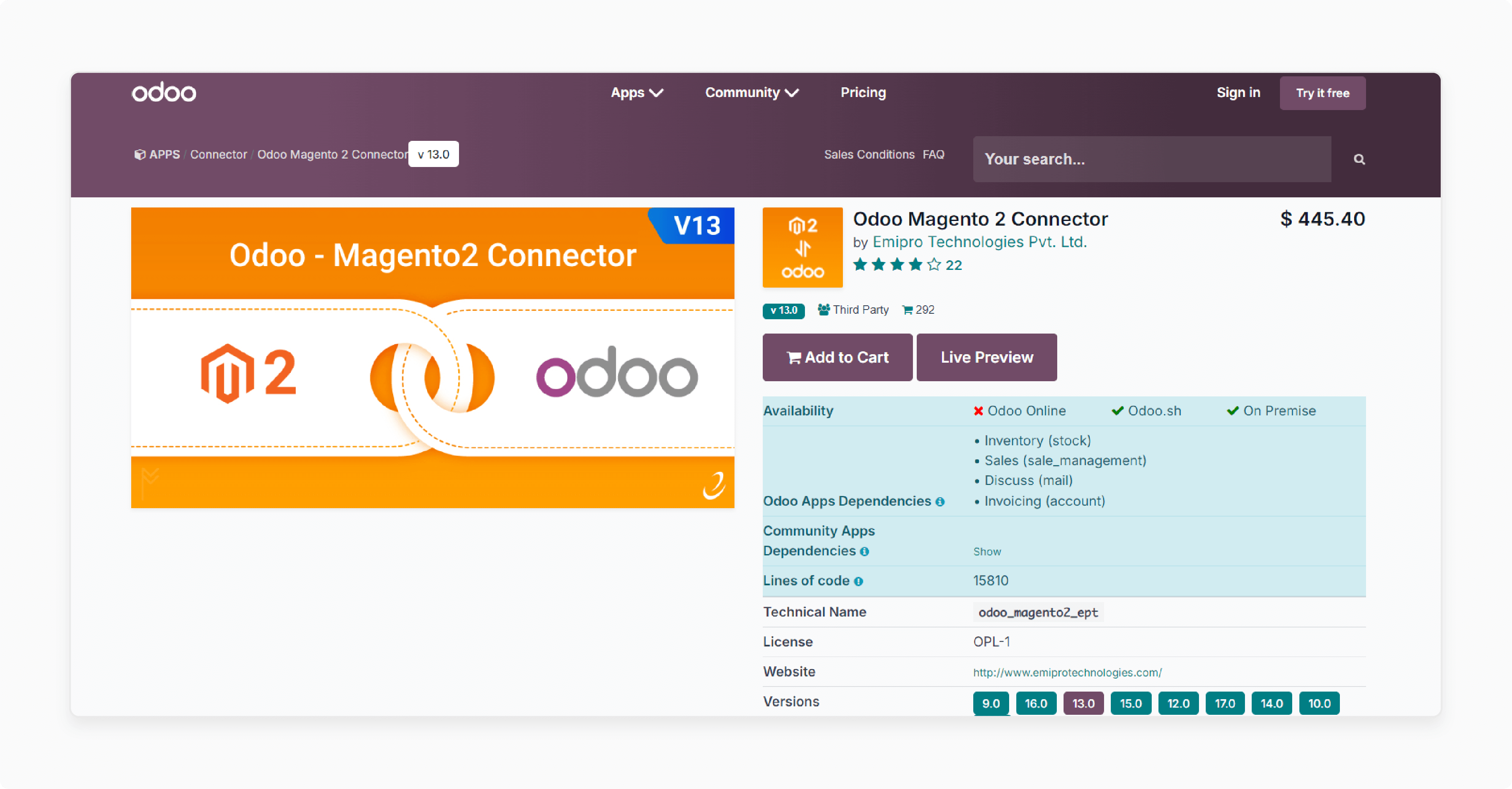Click info icon beside Community Apps Dependencies

[864, 552]
